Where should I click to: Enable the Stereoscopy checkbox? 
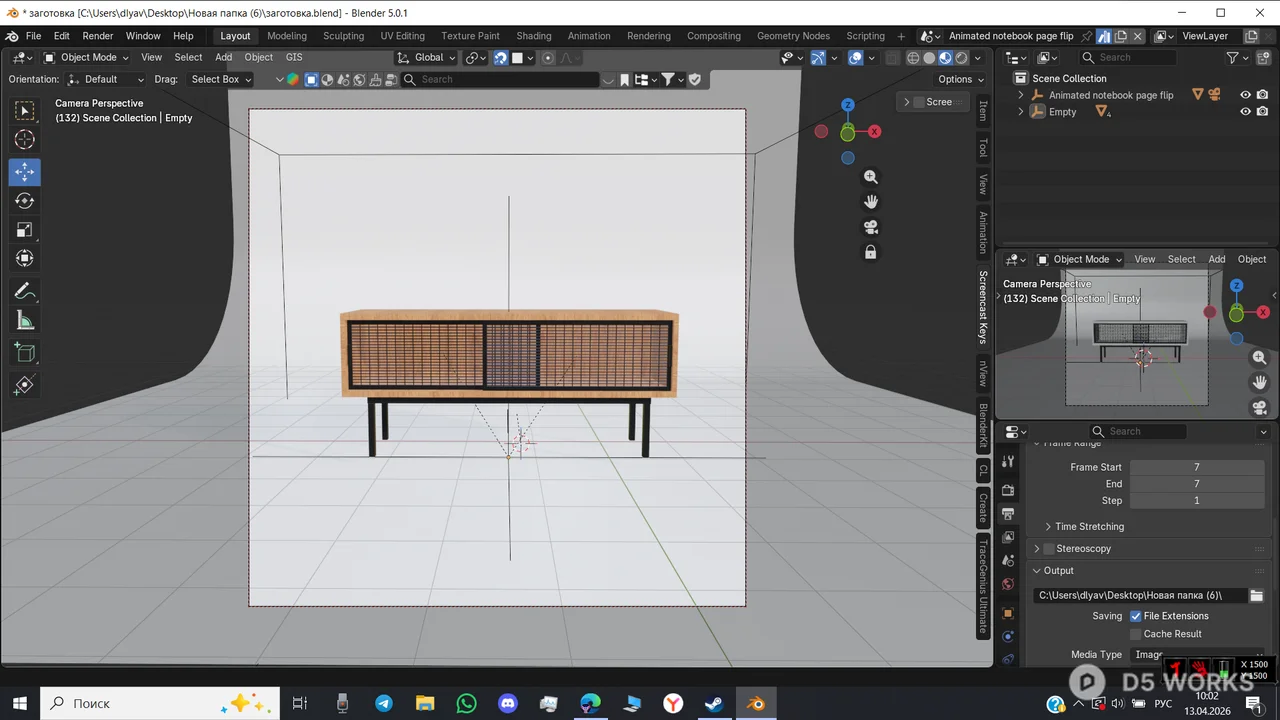1049,549
